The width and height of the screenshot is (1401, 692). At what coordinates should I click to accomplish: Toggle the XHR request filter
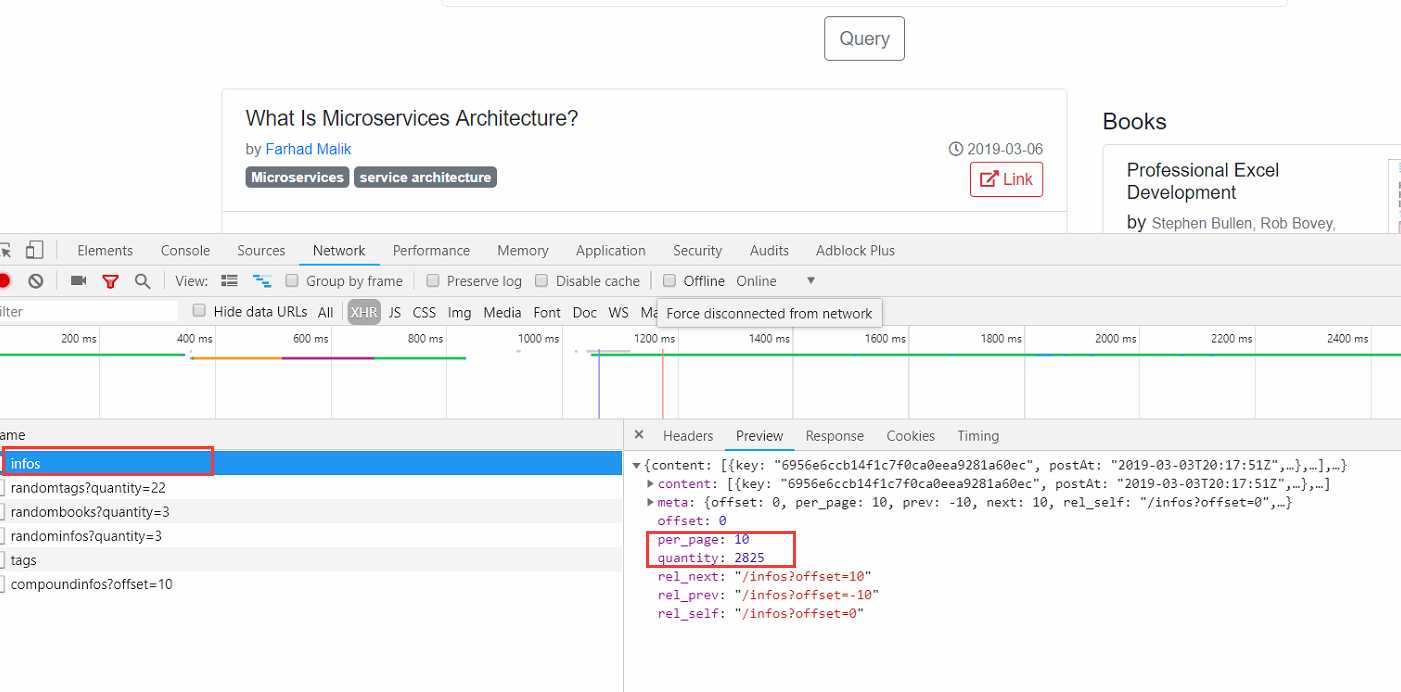tap(364, 312)
